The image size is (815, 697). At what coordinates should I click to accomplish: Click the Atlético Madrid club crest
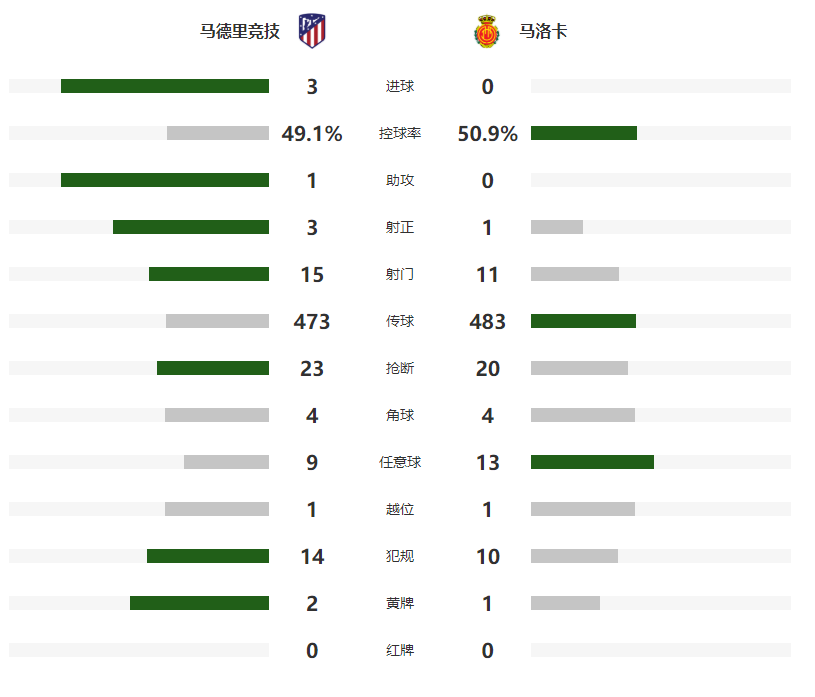tap(312, 31)
